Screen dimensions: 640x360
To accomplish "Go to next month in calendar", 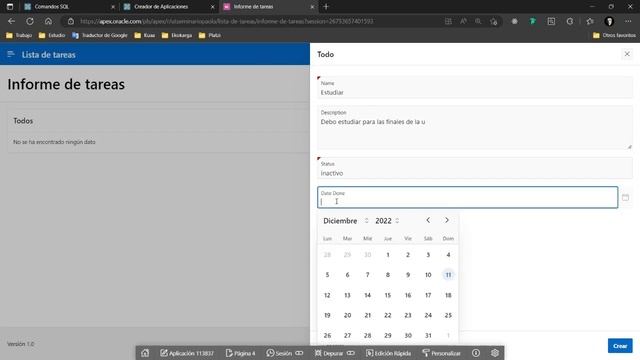I will click(447, 220).
